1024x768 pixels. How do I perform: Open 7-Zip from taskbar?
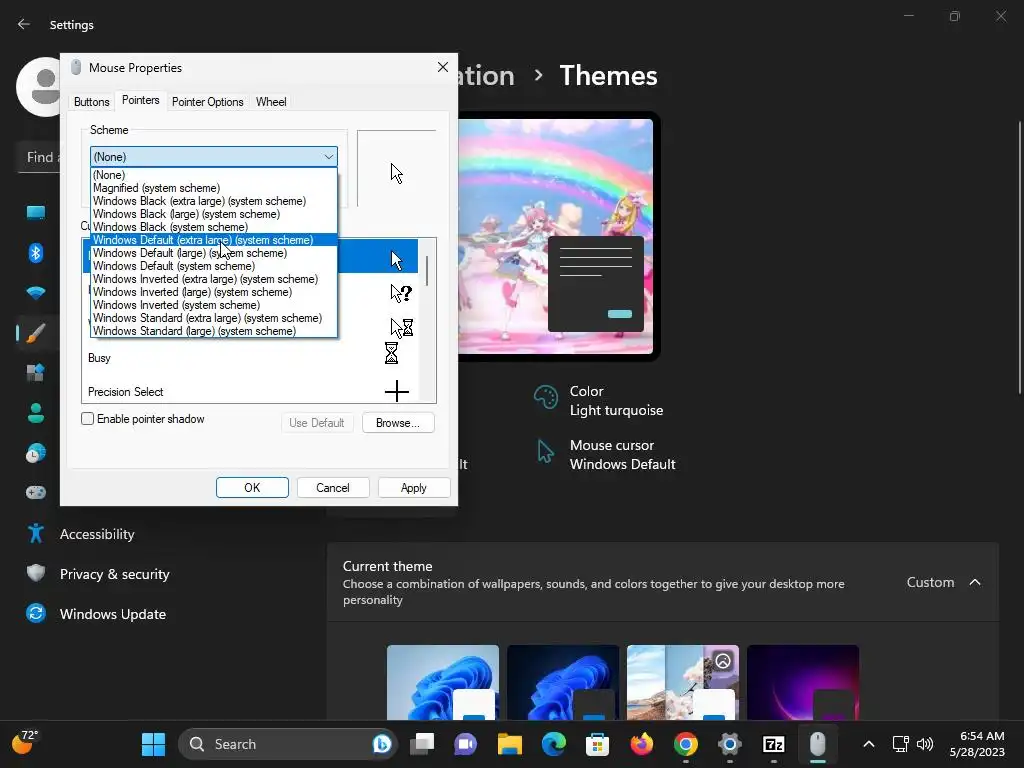coord(773,744)
